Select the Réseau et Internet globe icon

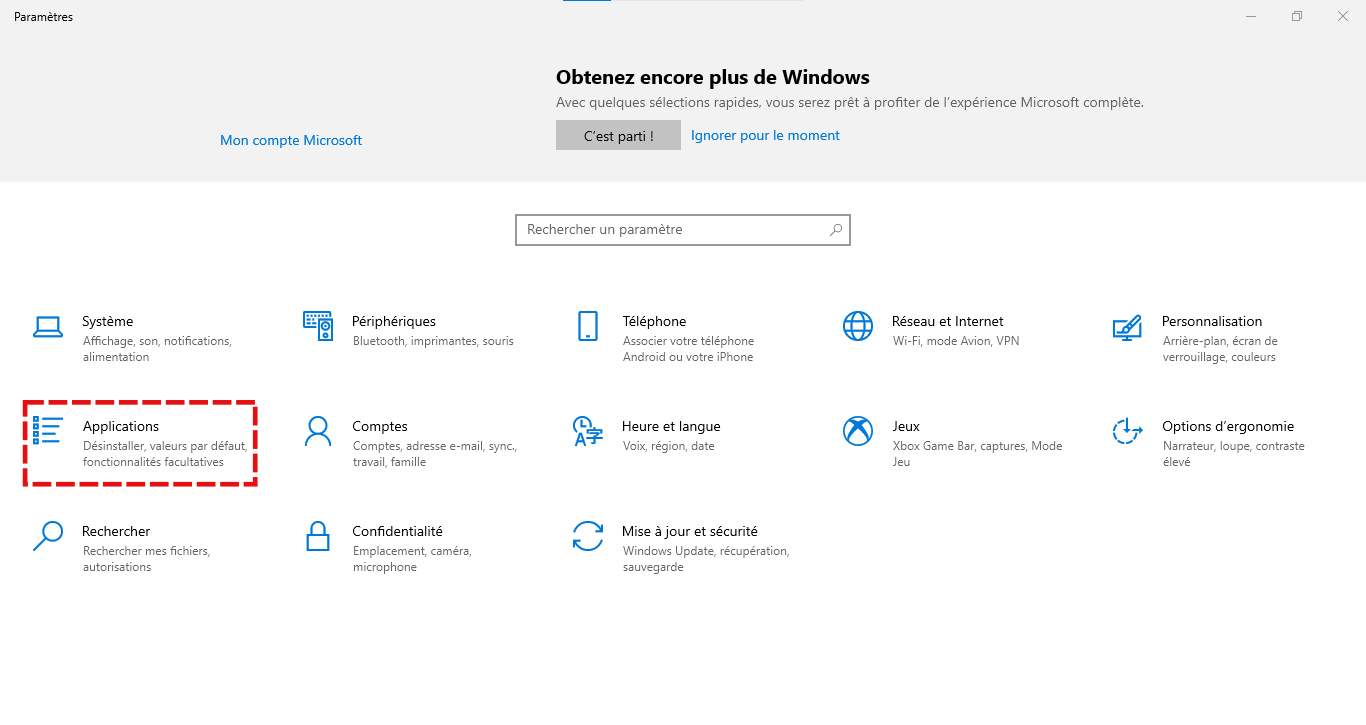[857, 326]
